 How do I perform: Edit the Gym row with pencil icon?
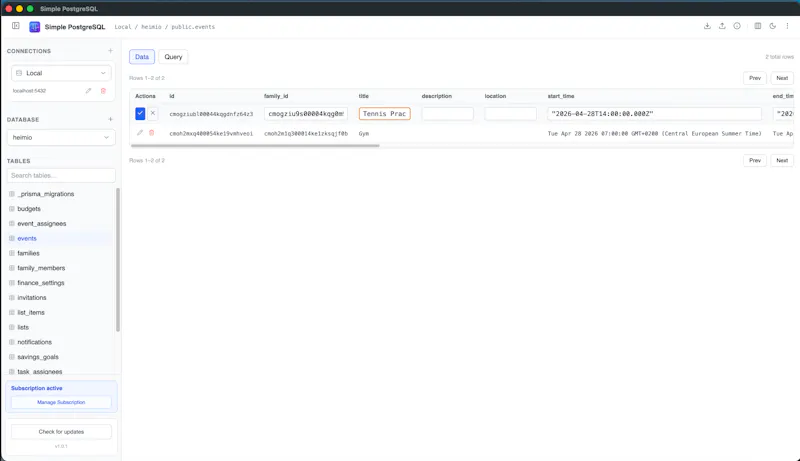(x=140, y=133)
